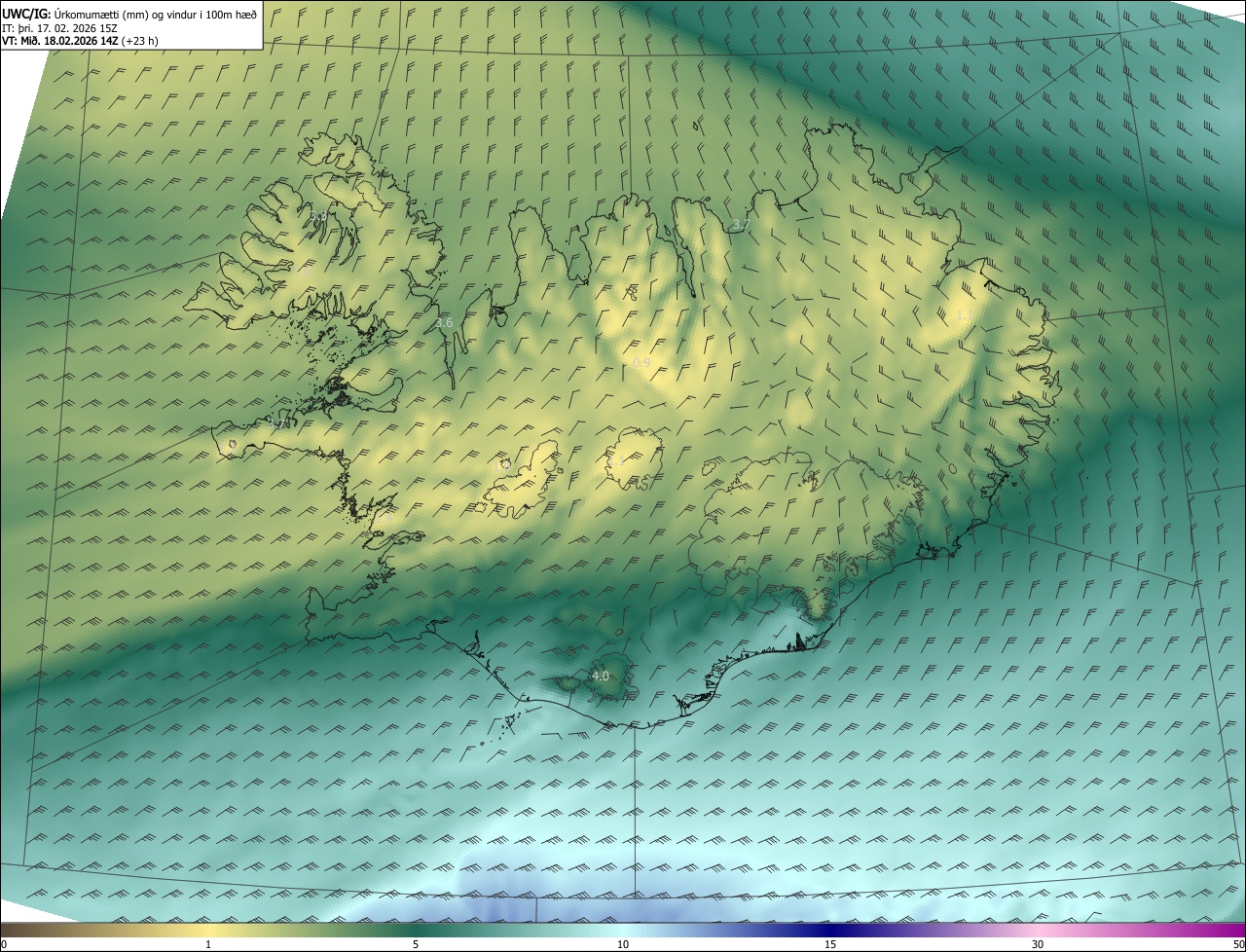Image resolution: width=1246 pixels, height=952 pixels.
Task: Click the 3.6 value label on the map
Action: coord(444,322)
